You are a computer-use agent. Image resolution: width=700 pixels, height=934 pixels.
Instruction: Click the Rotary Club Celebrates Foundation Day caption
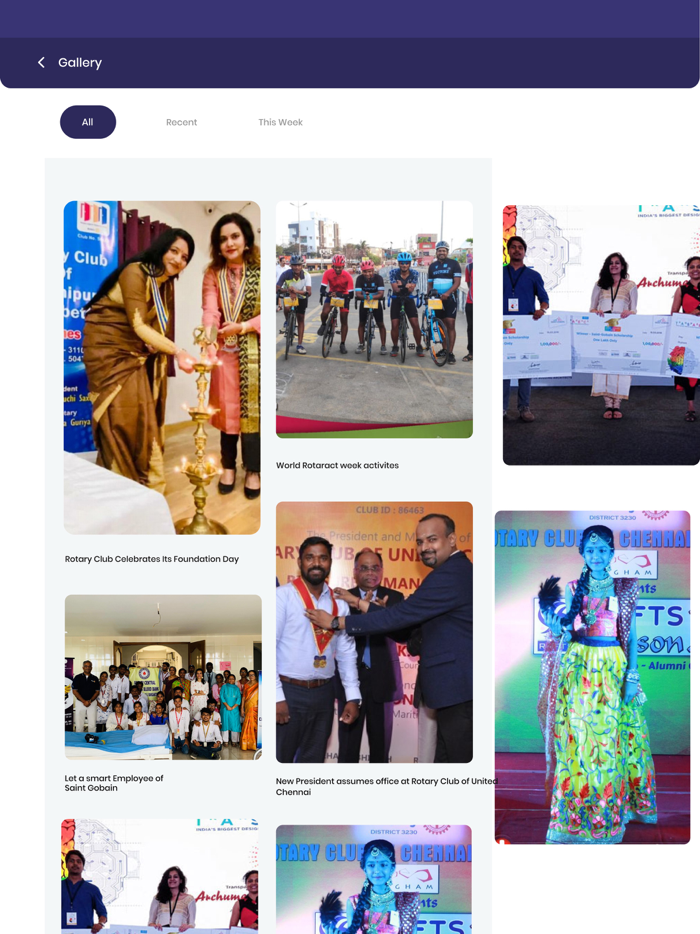point(152,559)
